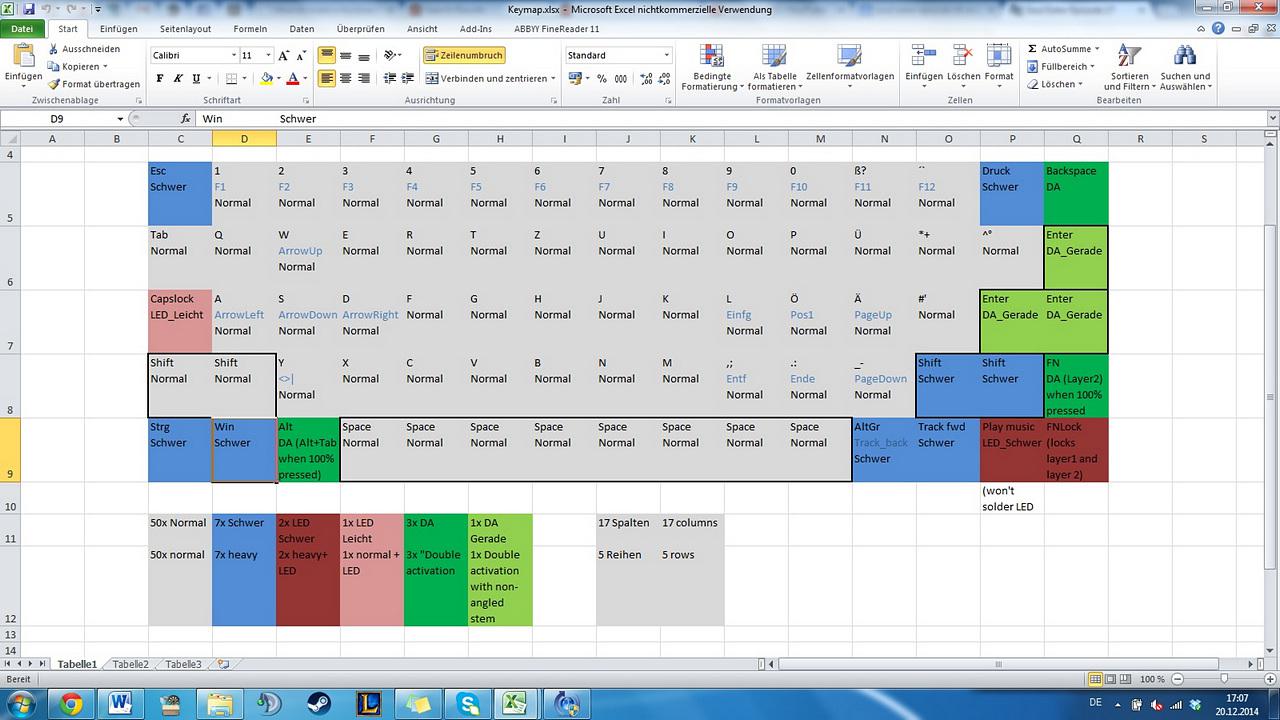
Task: Select the Backspace DA cell
Action: (1076, 194)
